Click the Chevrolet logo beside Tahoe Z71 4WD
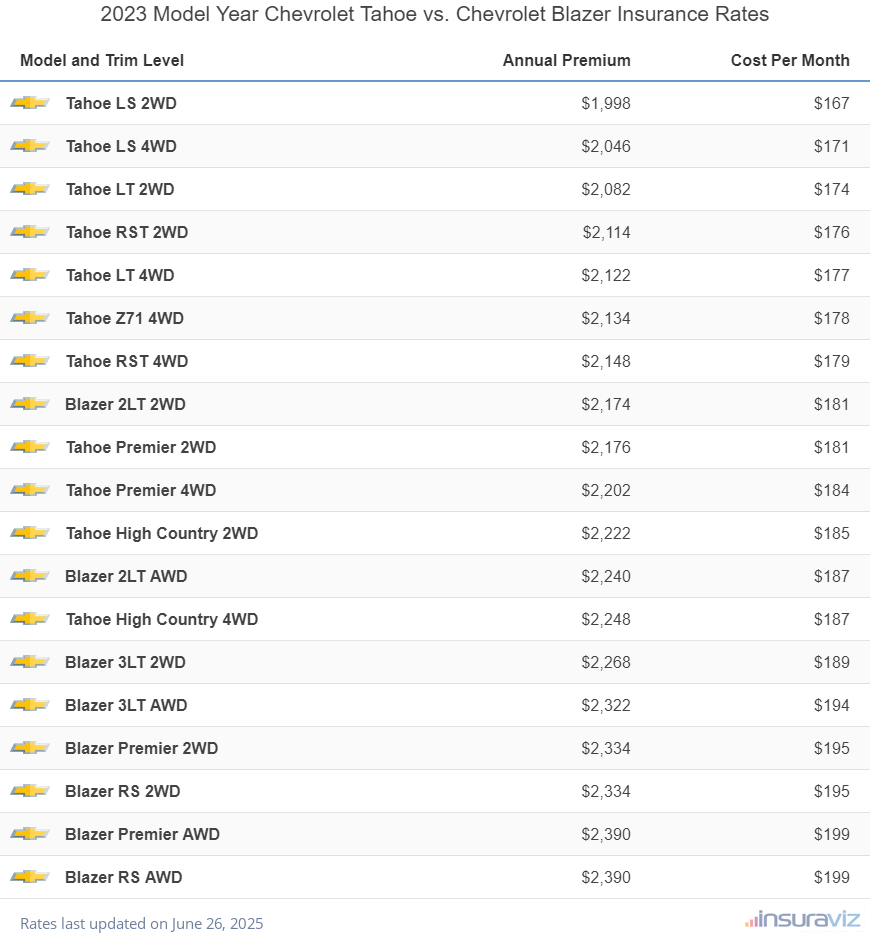870x939 pixels. [29, 318]
